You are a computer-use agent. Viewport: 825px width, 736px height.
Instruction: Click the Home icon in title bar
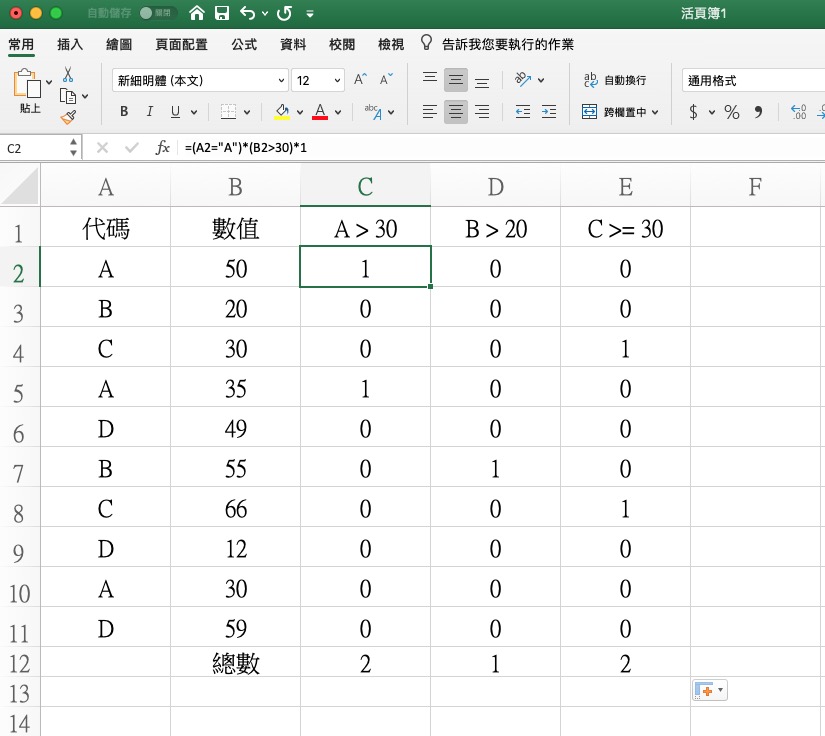pos(197,14)
